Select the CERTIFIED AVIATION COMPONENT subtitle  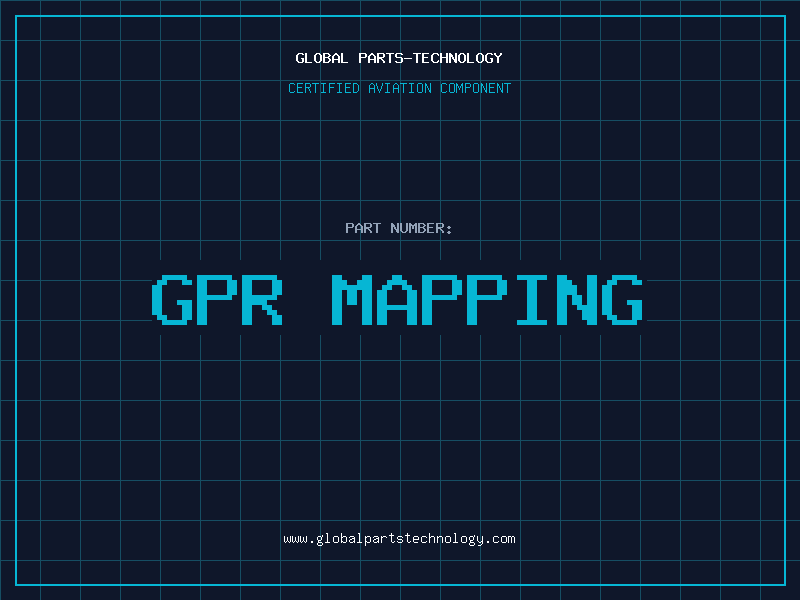(399, 88)
